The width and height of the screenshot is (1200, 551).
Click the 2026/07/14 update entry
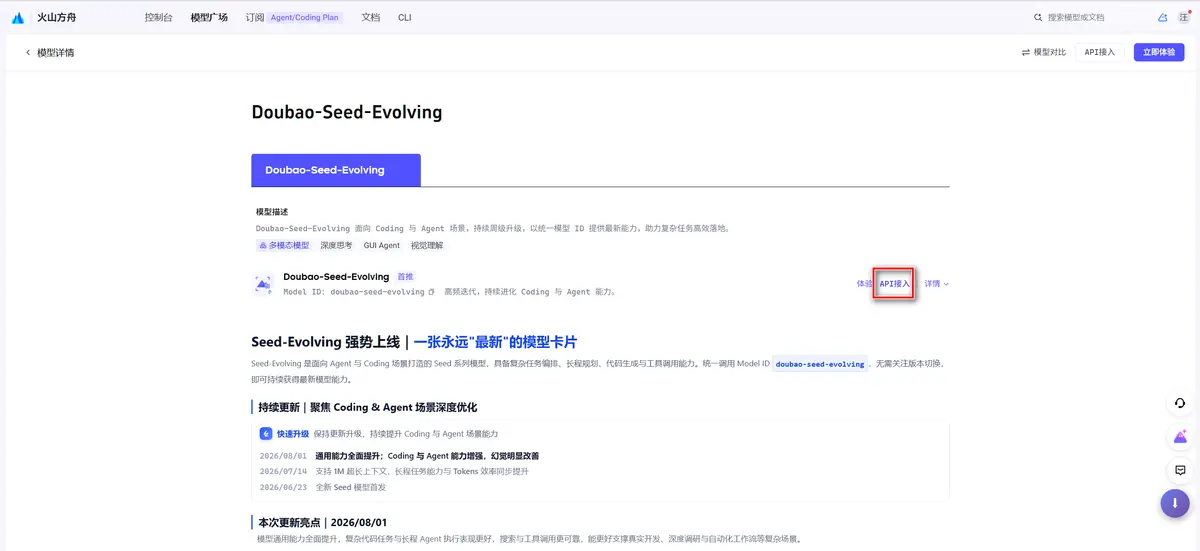point(393,471)
